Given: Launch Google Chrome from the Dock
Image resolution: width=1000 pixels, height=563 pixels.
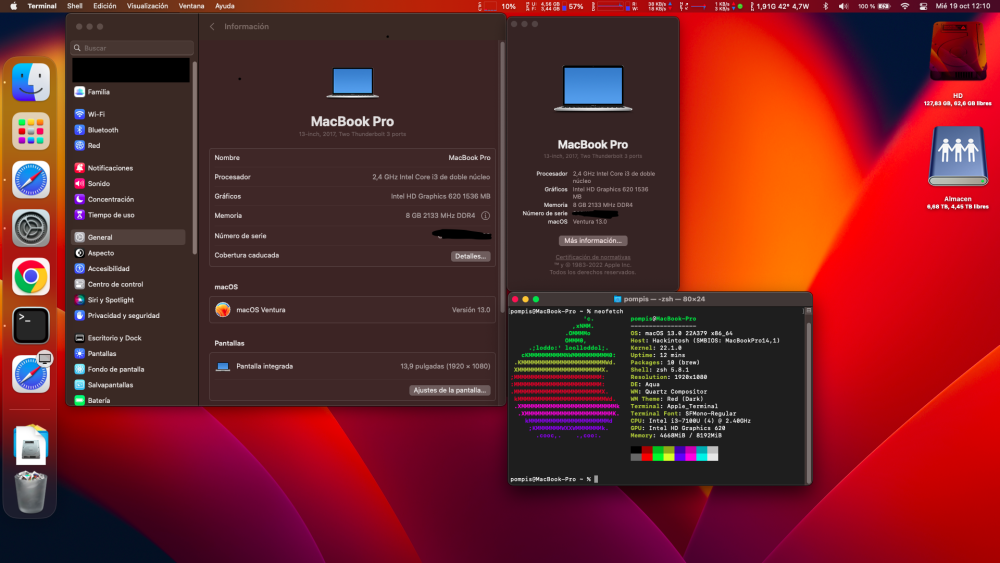Looking at the screenshot, I should 31,277.
